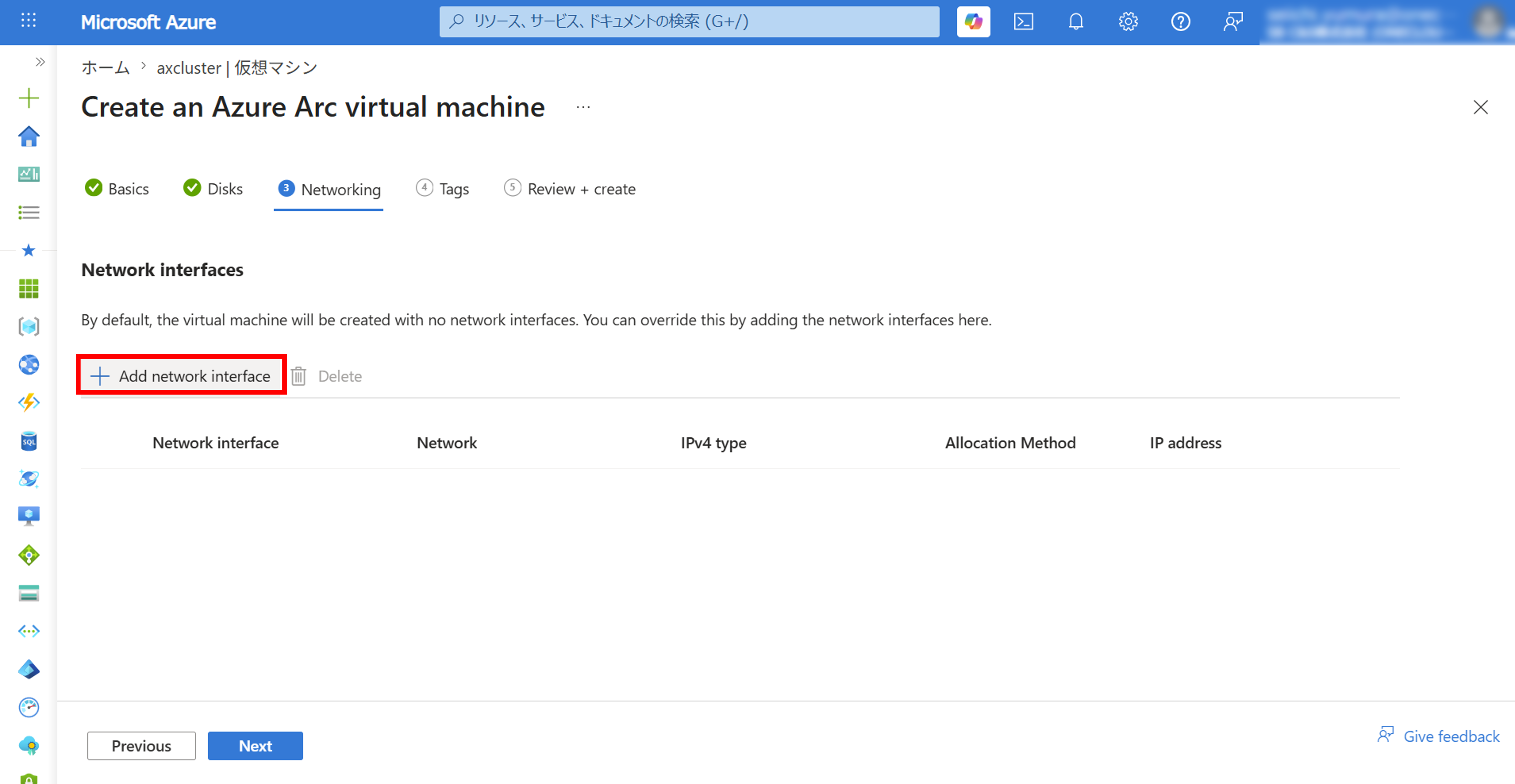
Task: Open the help question mark menu
Action: click(1180, 22)
